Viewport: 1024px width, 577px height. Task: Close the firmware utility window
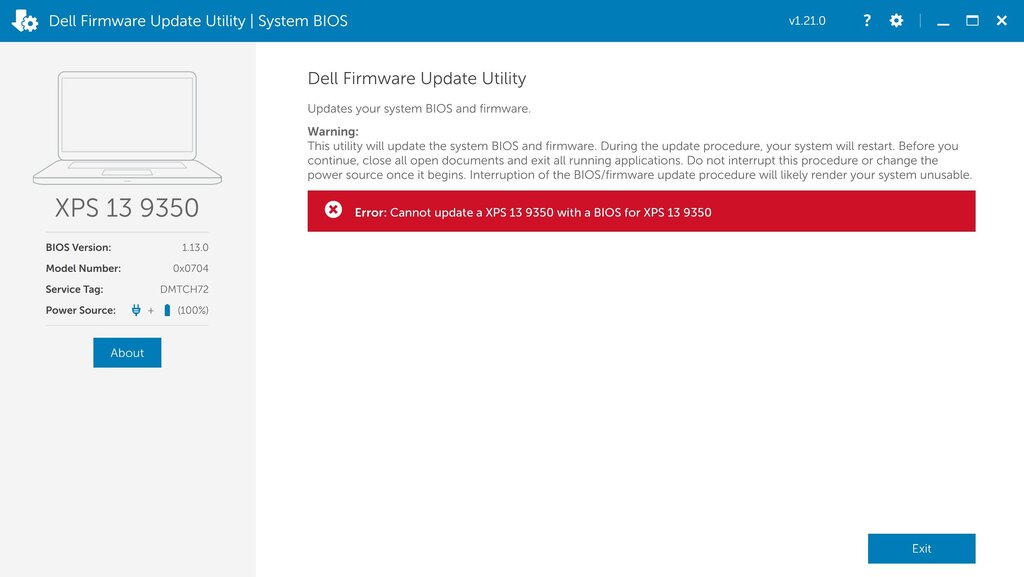pyautogui.click(x=1002, y=21)
